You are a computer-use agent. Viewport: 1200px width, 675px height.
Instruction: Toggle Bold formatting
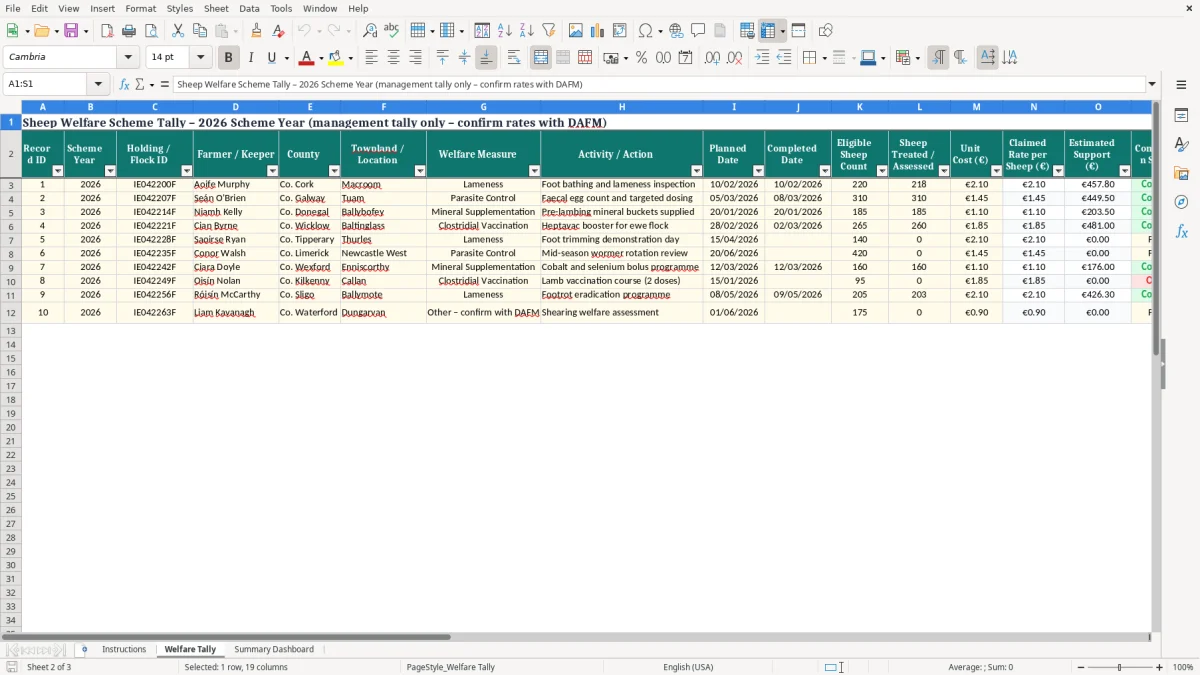228,58
